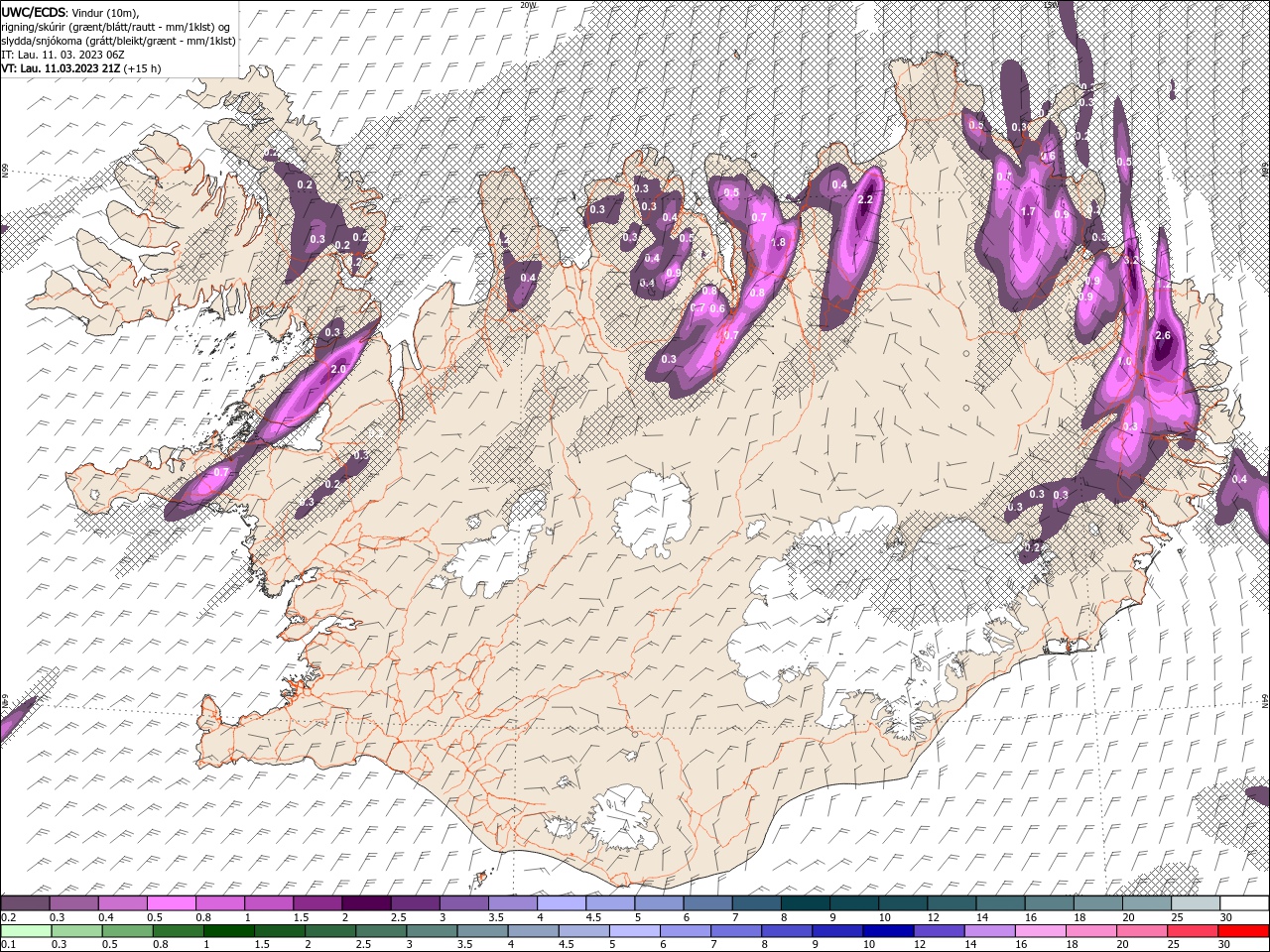
Task: Click the 'IT: Lau. 11. 03. 2023 06Z' text
Action: [x=62, y=55]
